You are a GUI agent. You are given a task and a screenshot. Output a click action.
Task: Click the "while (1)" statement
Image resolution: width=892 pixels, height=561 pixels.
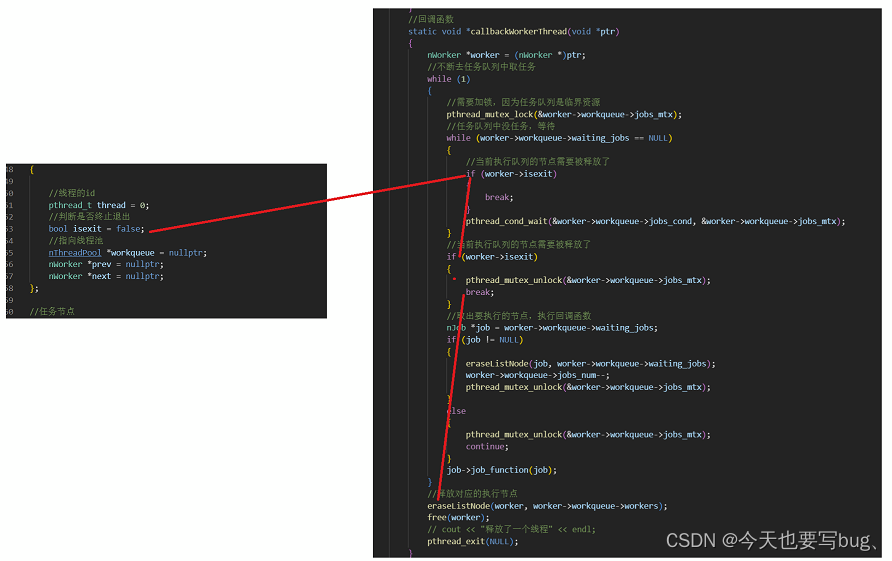pyautogui.click(x=449, y=79)
